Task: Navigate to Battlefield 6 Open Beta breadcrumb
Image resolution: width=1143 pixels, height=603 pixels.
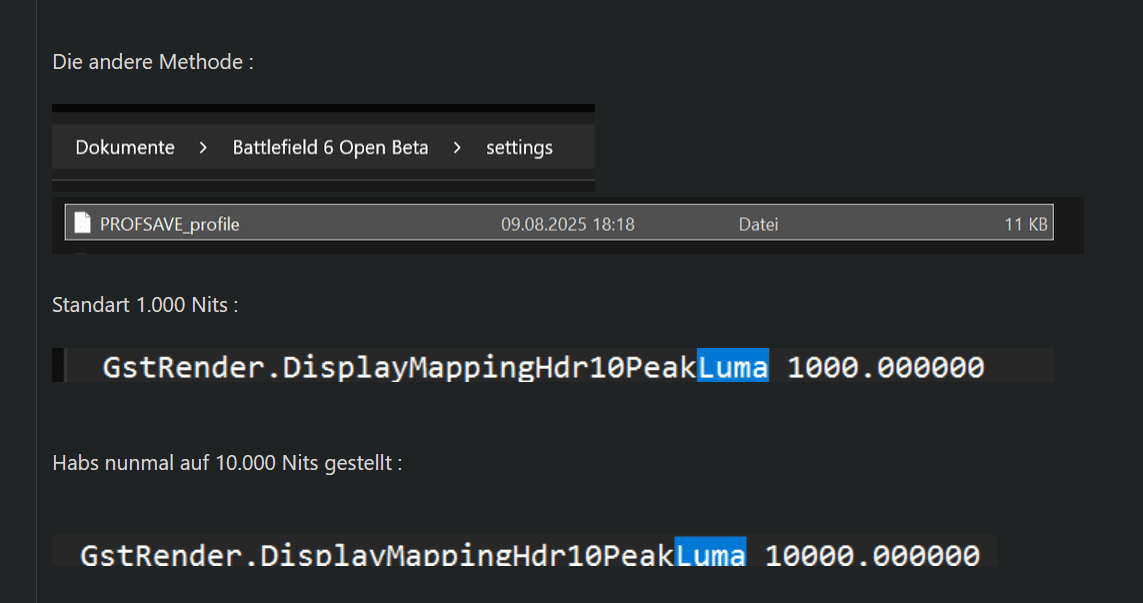Action: (x=330, y=148)
